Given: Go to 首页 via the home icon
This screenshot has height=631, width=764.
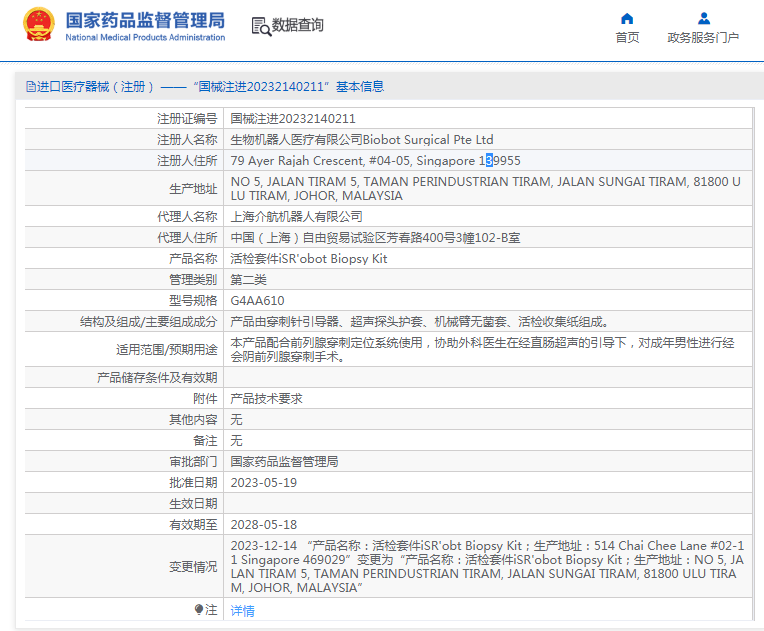Looking at the screenshot, I should [627, 19].
